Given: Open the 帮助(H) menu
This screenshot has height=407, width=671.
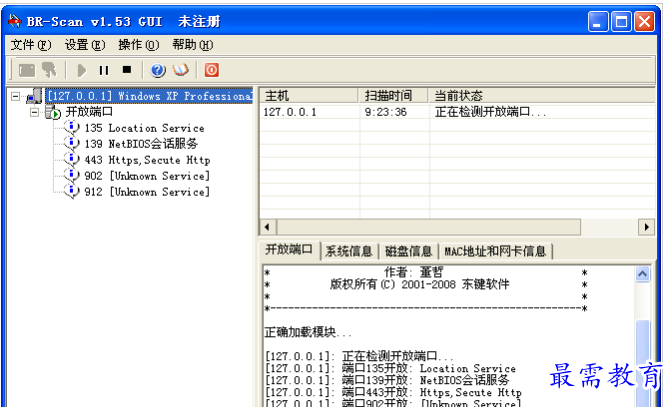Looking at the screenshot, I should coord(193,45).
